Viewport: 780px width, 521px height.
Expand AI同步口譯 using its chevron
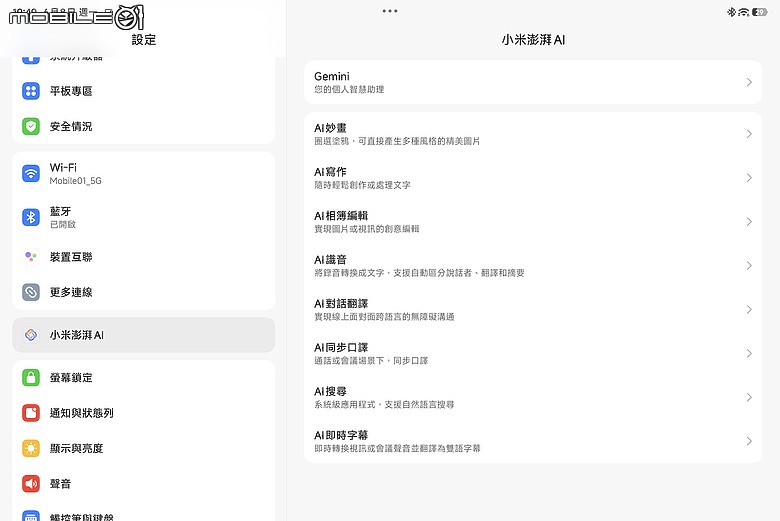point(749,353)
